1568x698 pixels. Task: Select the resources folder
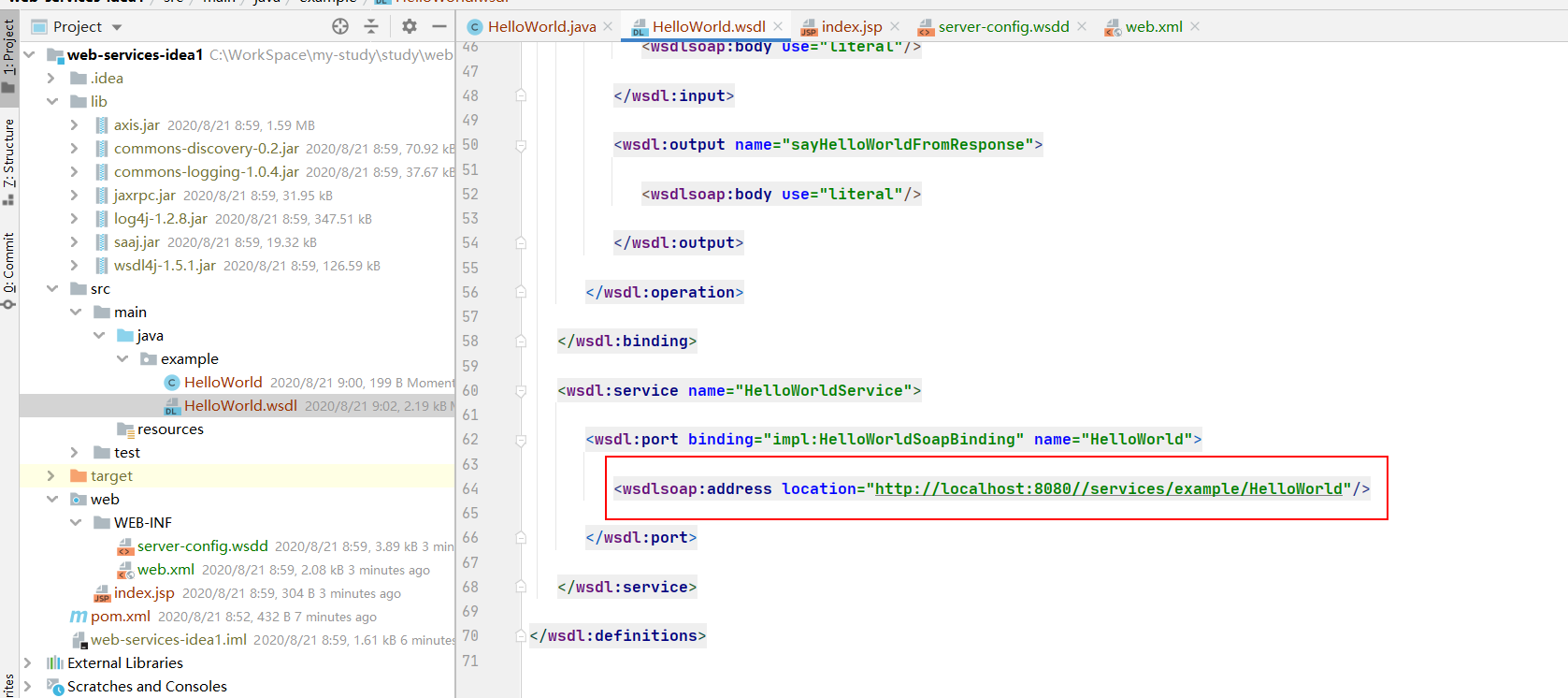tap(170, 429)
